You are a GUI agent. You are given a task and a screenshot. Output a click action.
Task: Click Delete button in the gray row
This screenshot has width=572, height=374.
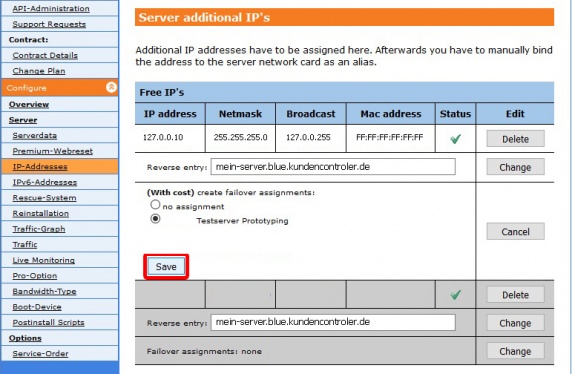515,294
